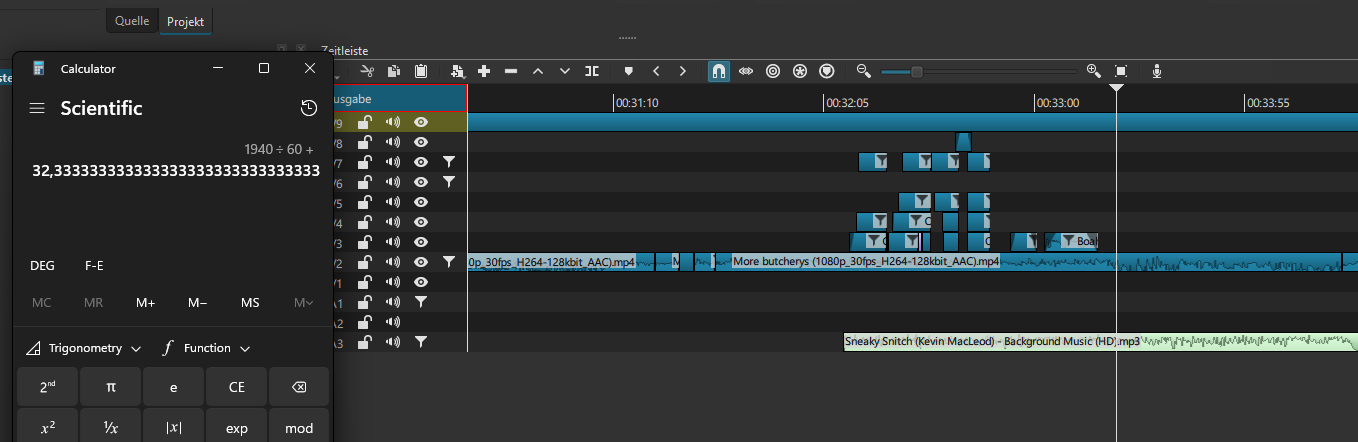Screen dimensions: 1358x442
Task: Click the Split at Playhead icon
Action: coord(592,71)
